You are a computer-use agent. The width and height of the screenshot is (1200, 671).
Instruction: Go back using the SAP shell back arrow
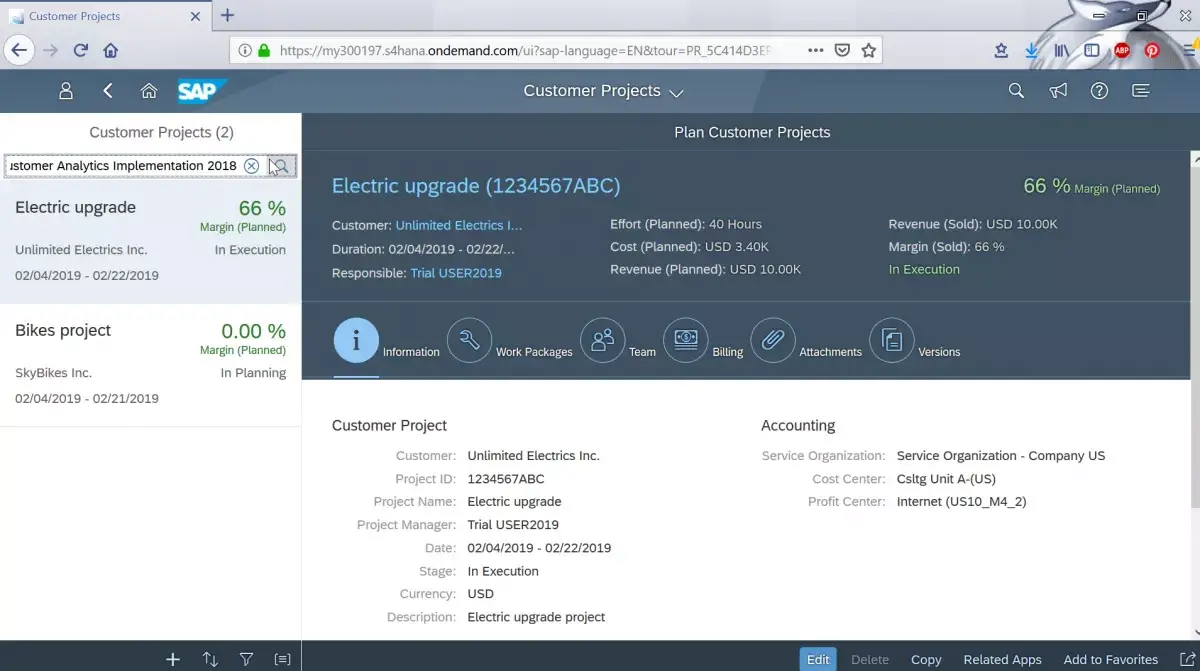pyautogui.click(x=108, y=91)
